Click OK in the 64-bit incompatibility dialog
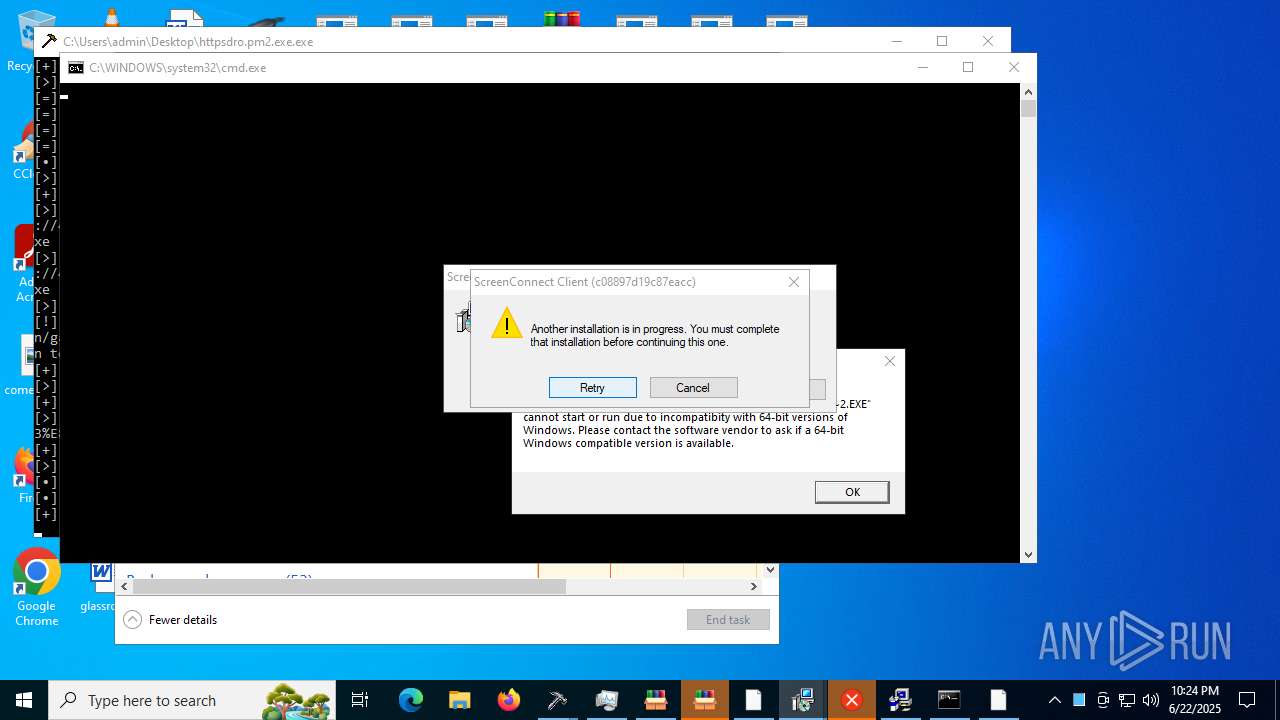This screenshot has width=1280, height=720. pyautogui.click(x=852, y=491)
